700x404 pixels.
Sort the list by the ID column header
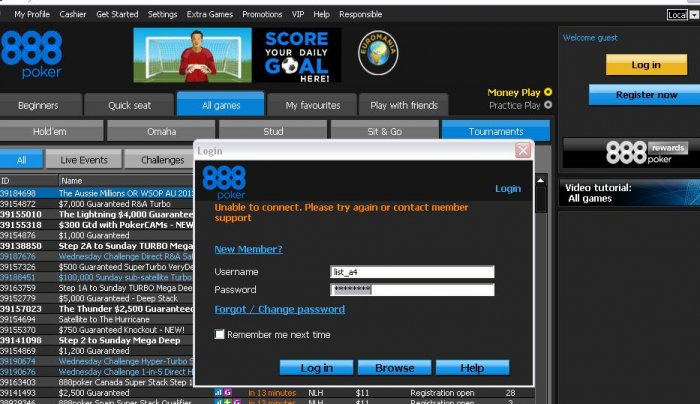pyautogui.click(x=29, y=180)
